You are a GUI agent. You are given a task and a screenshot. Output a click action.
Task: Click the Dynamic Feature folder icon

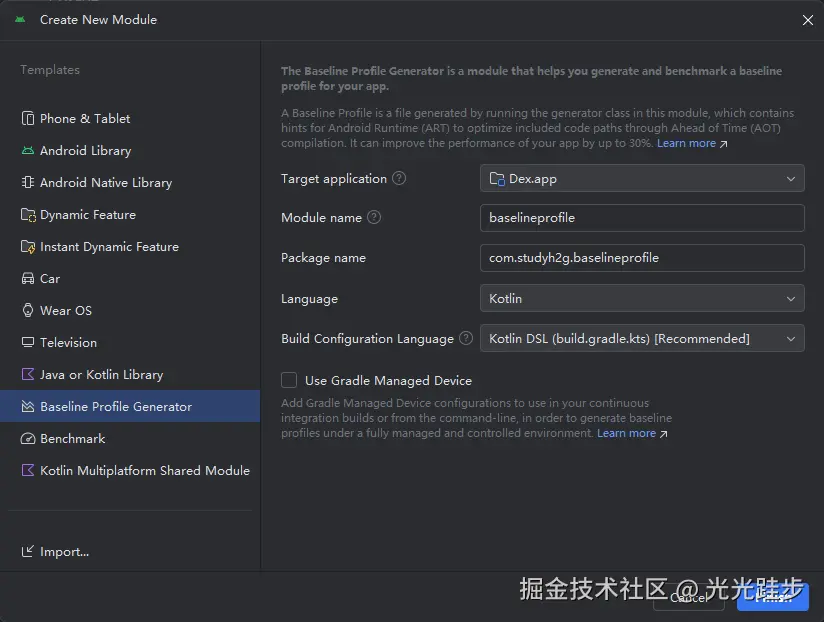pos(28,214)
